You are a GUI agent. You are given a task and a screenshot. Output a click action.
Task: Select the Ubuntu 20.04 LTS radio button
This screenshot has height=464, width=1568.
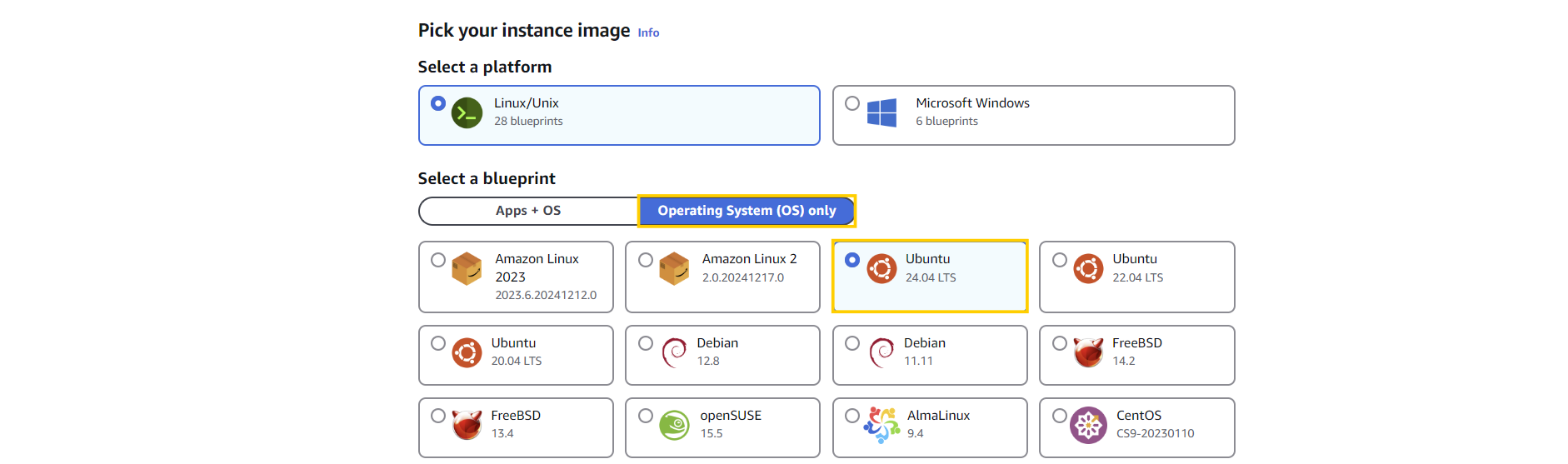click(x=438, y=343)
